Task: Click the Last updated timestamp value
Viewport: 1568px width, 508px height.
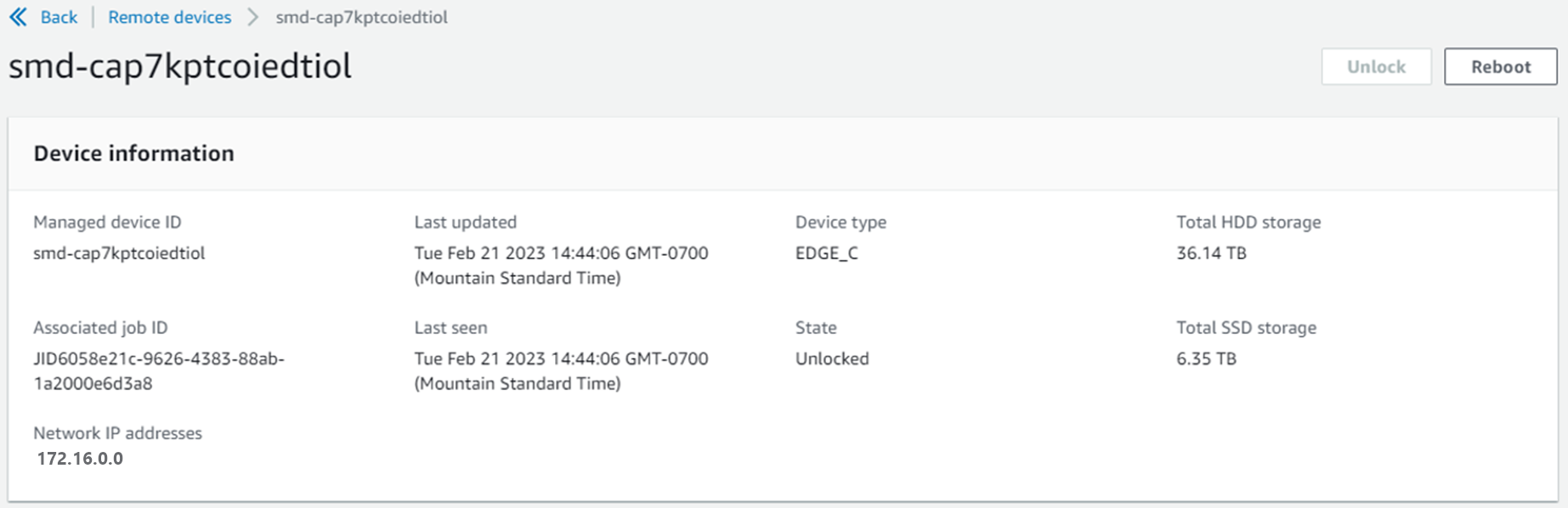Action: pyautogui.click(x=561, y=265)
